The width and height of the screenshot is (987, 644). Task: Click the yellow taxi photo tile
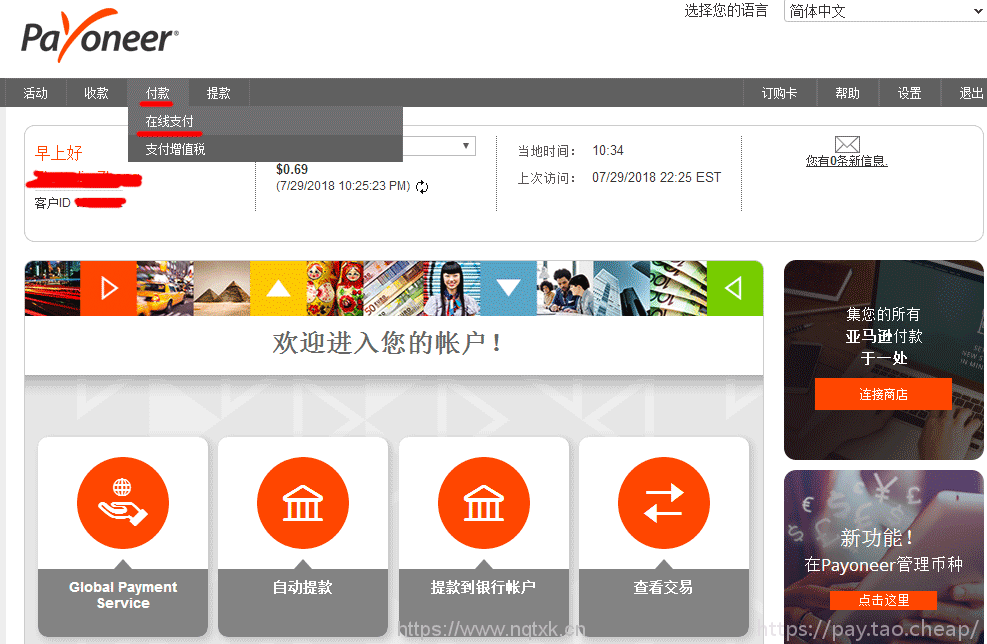165,288
